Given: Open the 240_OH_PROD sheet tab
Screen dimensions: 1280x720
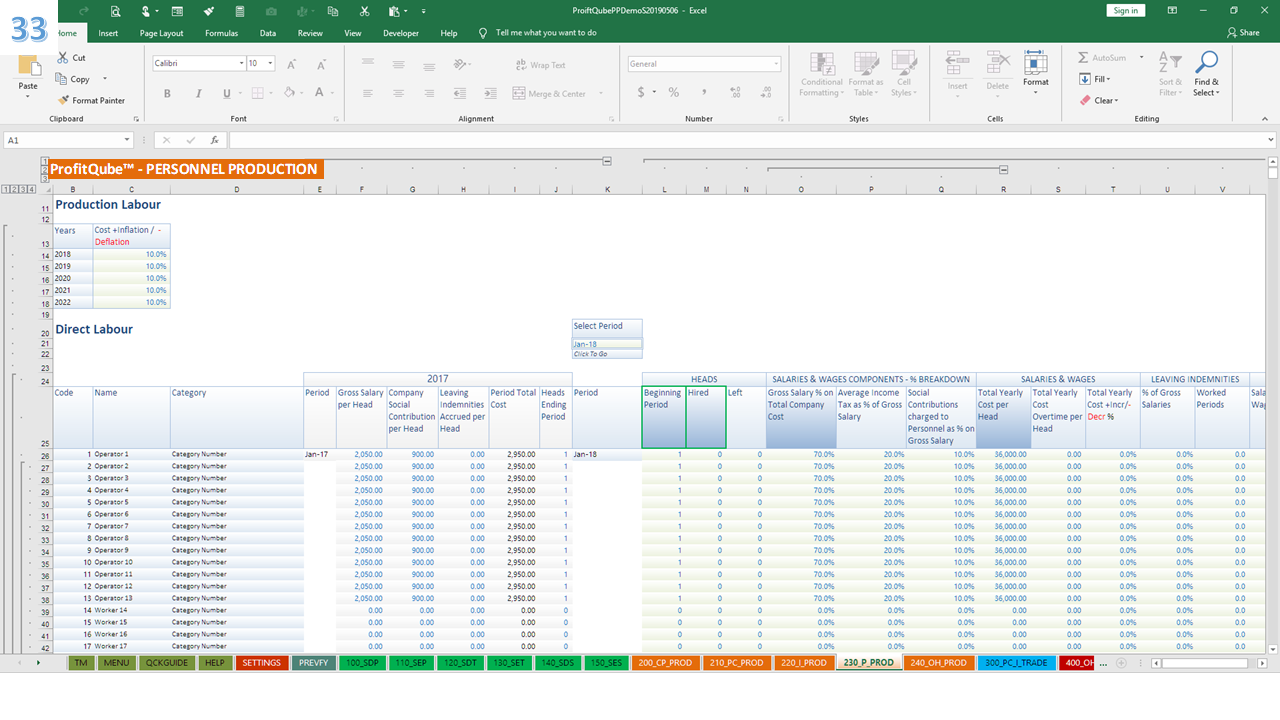Looking at the screenshot, I should click(x=939, y=662).
